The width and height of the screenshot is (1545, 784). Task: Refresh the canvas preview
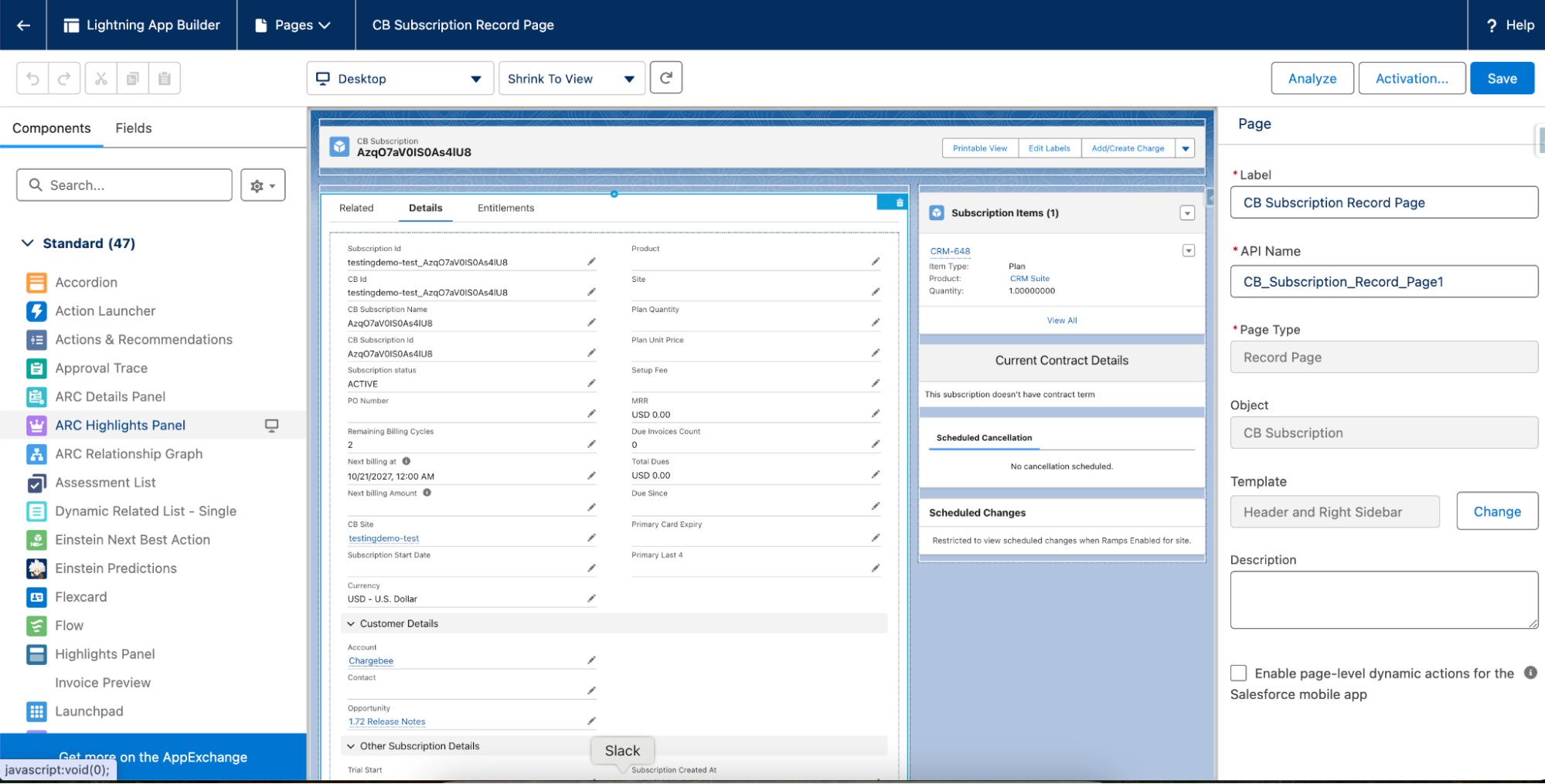pos(665,78)
